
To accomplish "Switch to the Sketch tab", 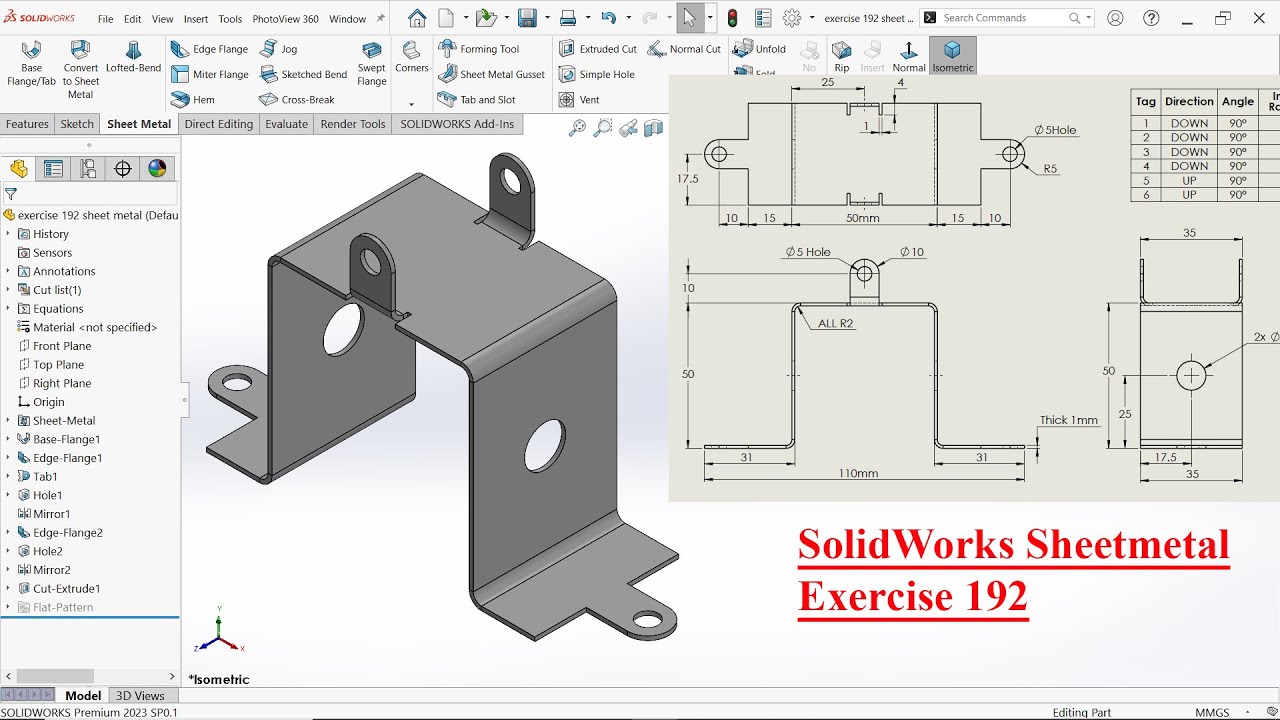I will pos(77,124).
